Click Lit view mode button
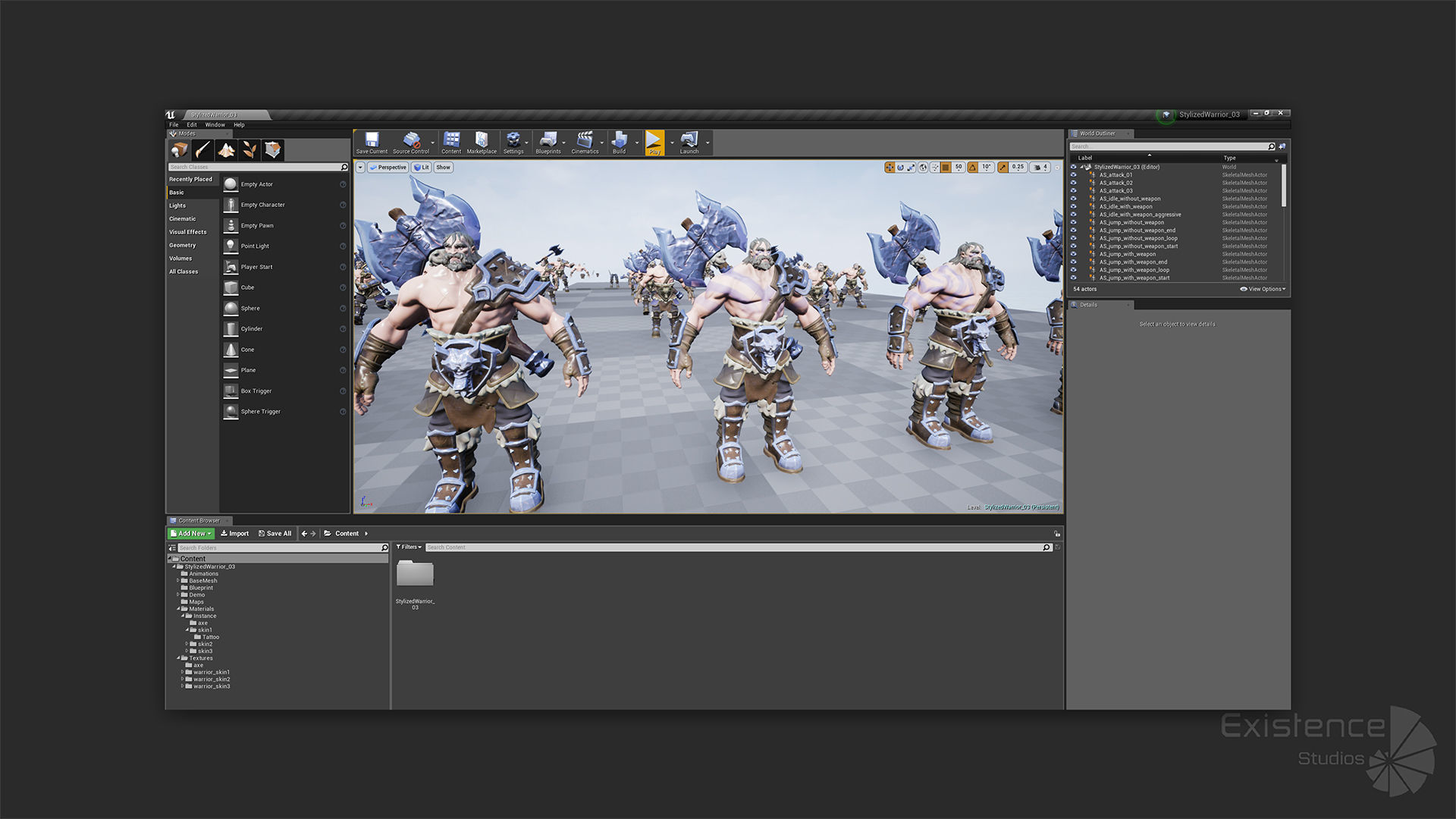This screenshot has height=819, width=1456. point(421,168)
